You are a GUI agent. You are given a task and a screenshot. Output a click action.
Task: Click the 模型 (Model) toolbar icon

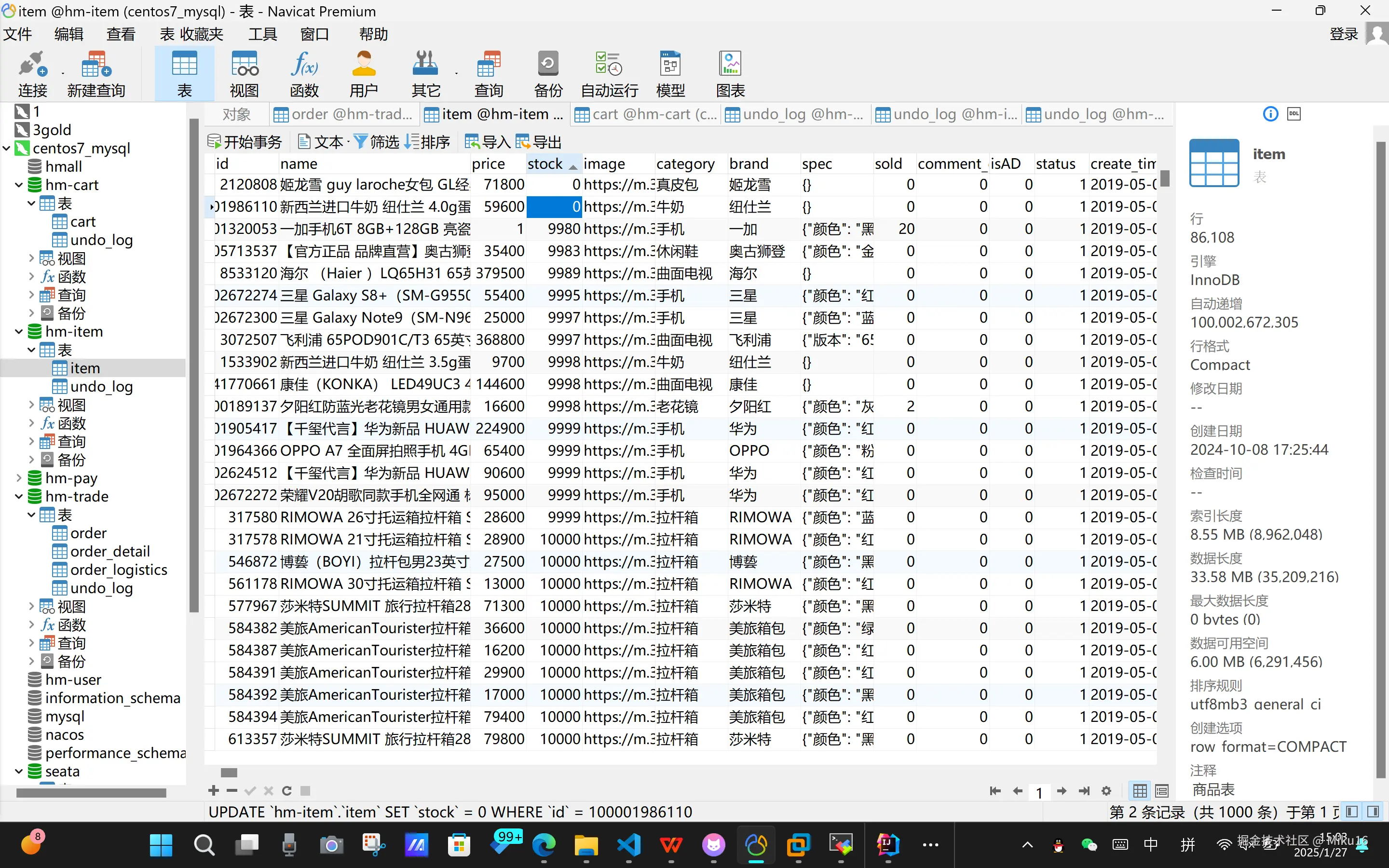(x=670, y=73)
